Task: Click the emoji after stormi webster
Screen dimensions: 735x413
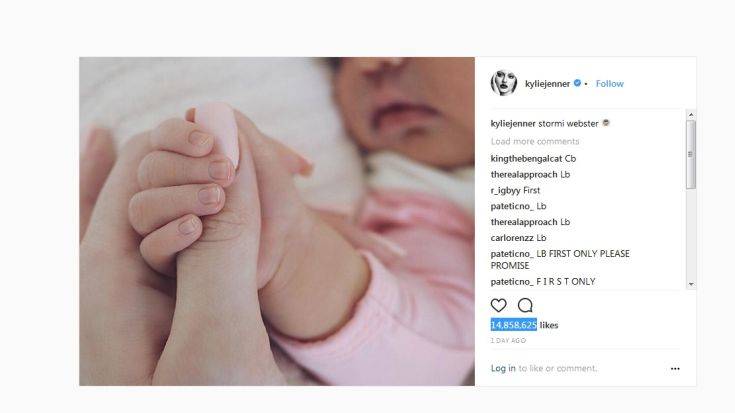Action: 606,123
